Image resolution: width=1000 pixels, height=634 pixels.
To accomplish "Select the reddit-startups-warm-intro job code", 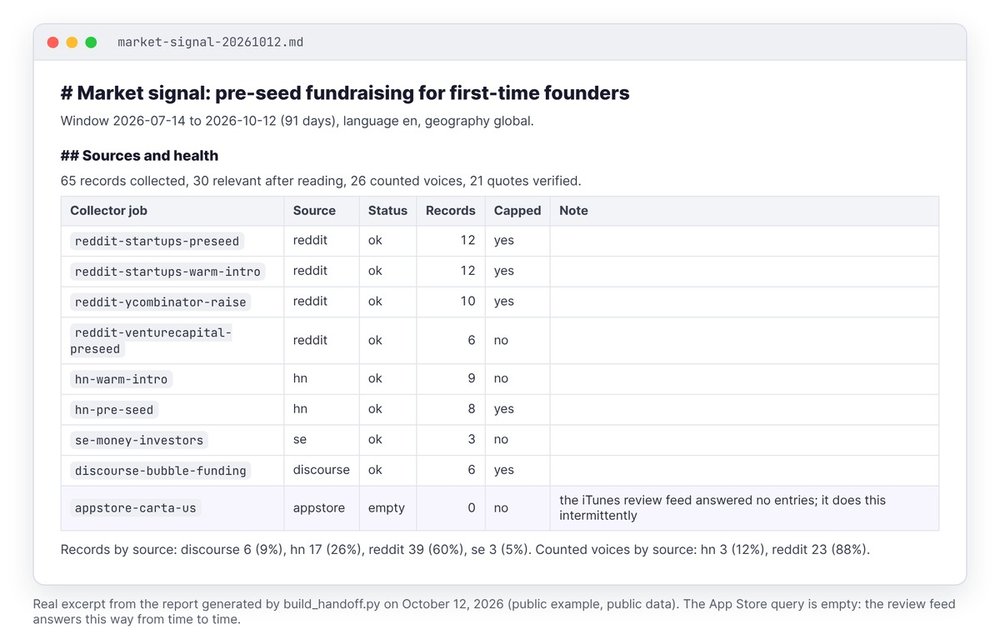I will 168,272.
